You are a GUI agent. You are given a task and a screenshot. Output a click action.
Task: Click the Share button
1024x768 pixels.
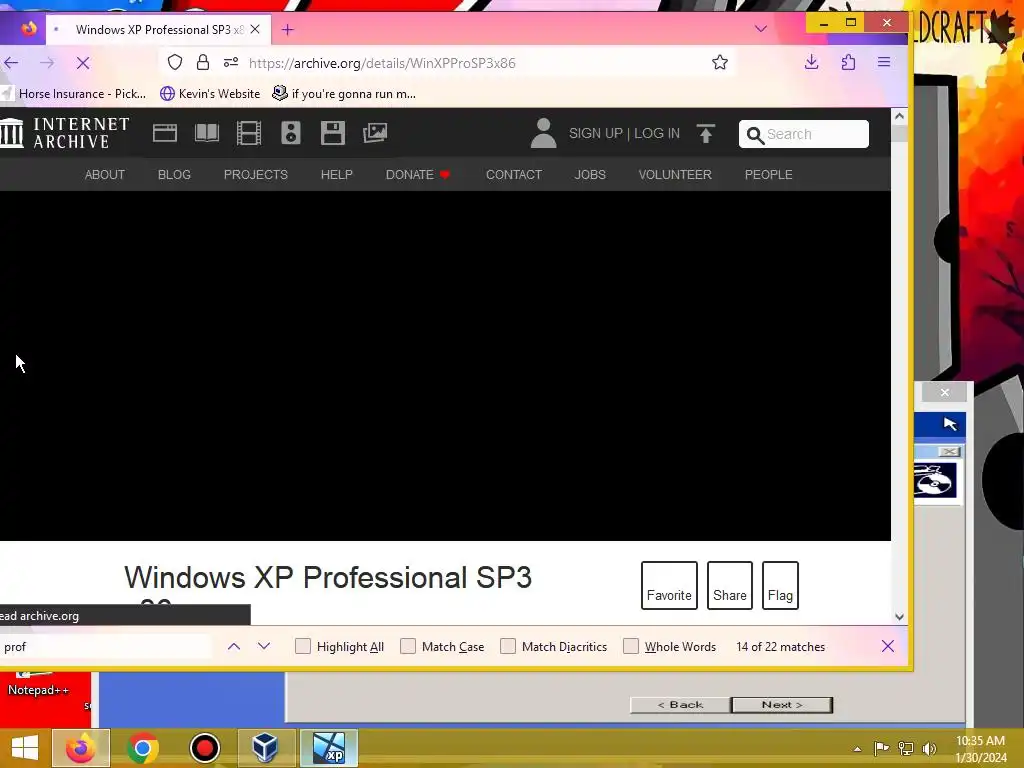coord(729,585)
